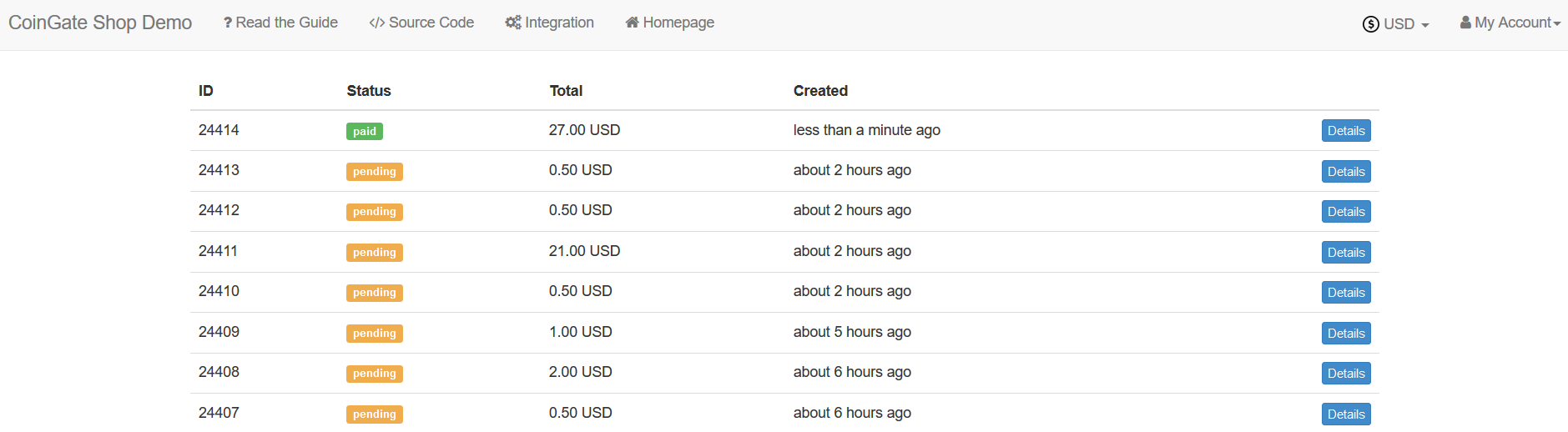The width and height of the screenshot is (1568, 432).
Task: Show Details for order 24409
Action: (1346, 334)
